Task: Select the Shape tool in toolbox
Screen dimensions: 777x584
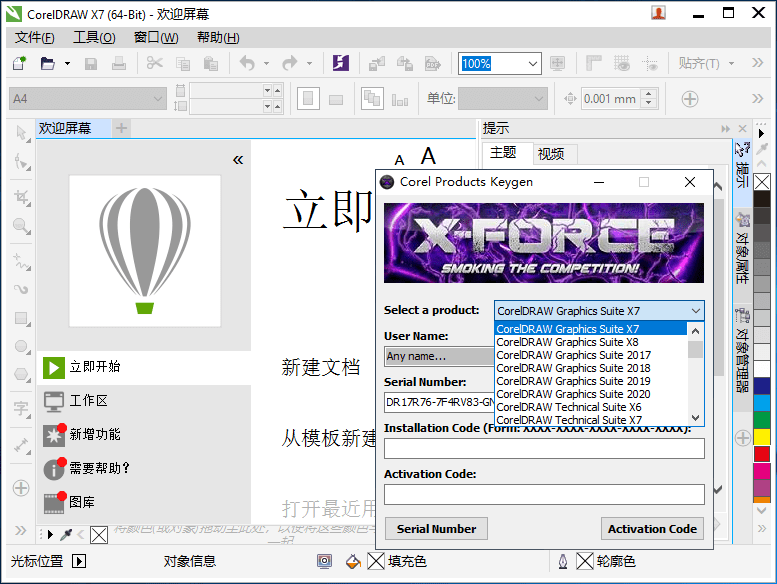Action: tap(21, 162)
